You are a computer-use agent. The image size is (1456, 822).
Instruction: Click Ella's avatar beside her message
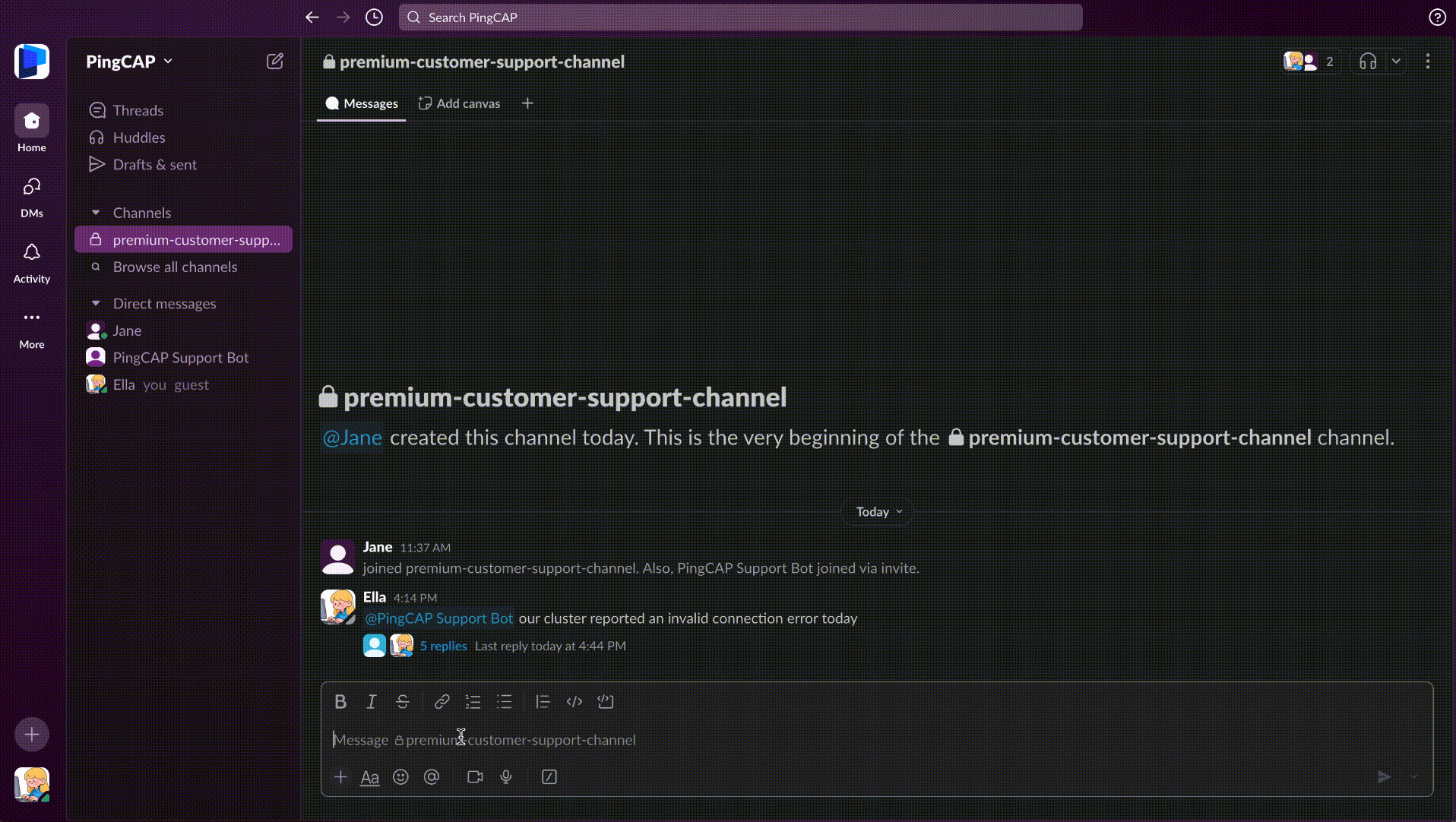pyautogui.click(x=337, y=607)
